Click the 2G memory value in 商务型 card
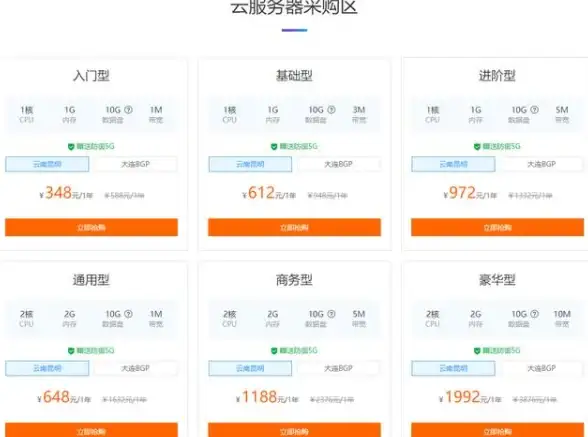 [273, 314]
